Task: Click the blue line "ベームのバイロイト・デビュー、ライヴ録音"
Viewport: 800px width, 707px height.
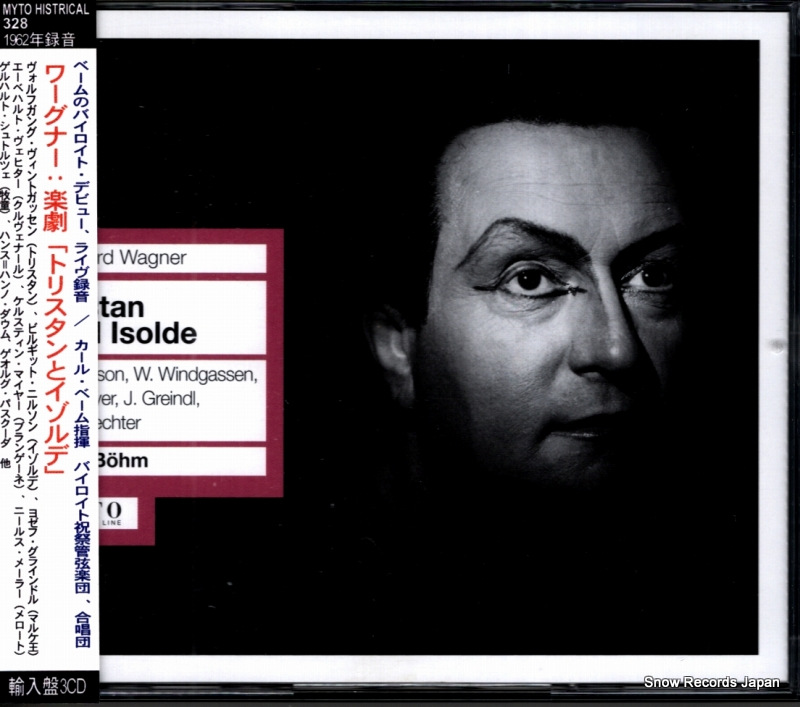Action: click(x=82, y=181)
